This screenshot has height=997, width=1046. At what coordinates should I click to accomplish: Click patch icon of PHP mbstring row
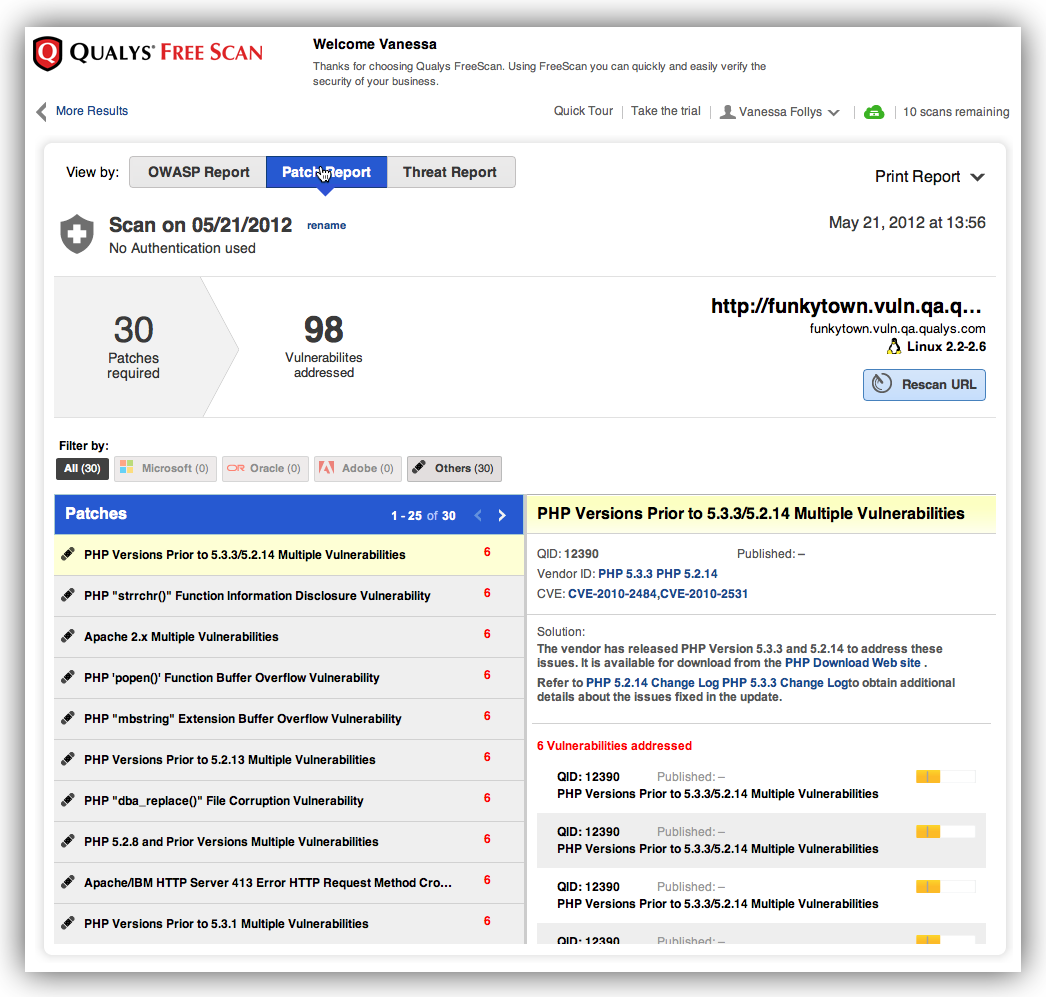68,718
